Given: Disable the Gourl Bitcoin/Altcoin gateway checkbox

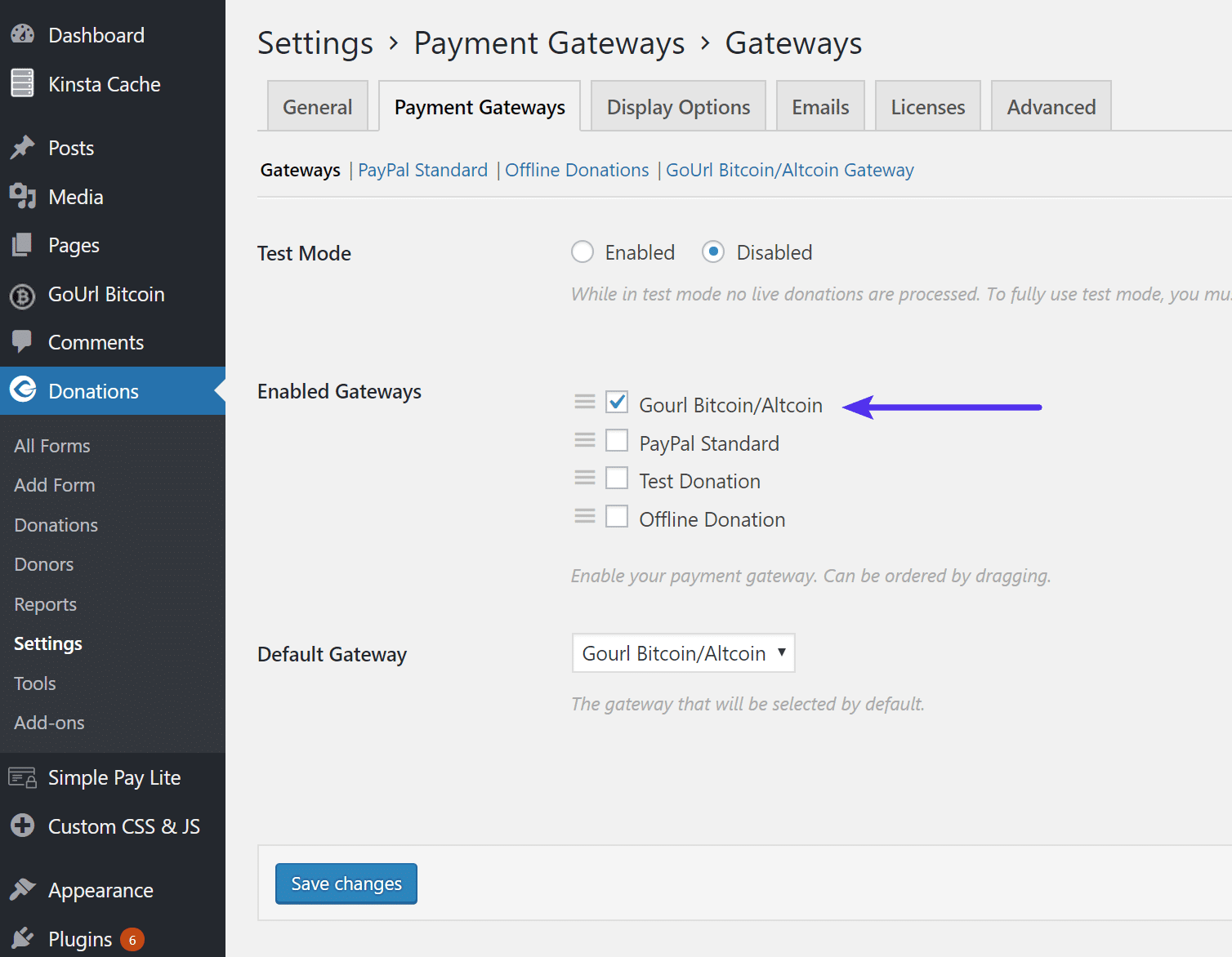Looking at the screenshot, I should pyautogui.click(x=617, y=402).
